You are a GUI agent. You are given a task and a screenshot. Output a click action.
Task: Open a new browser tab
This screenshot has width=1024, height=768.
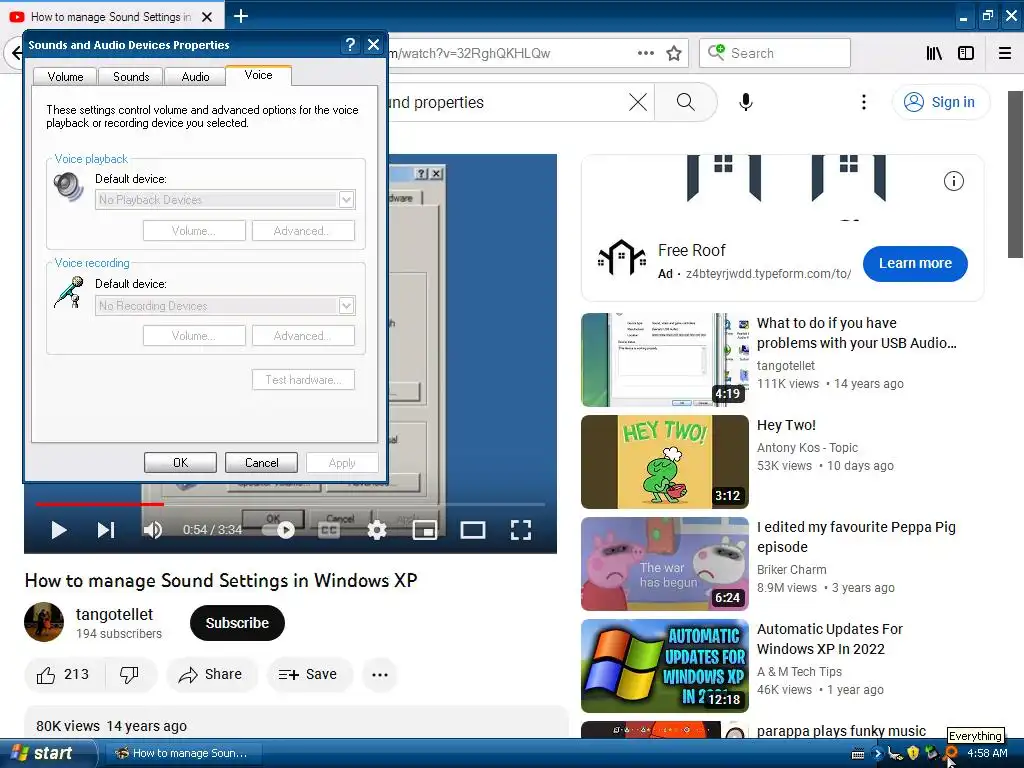(241, 16)
